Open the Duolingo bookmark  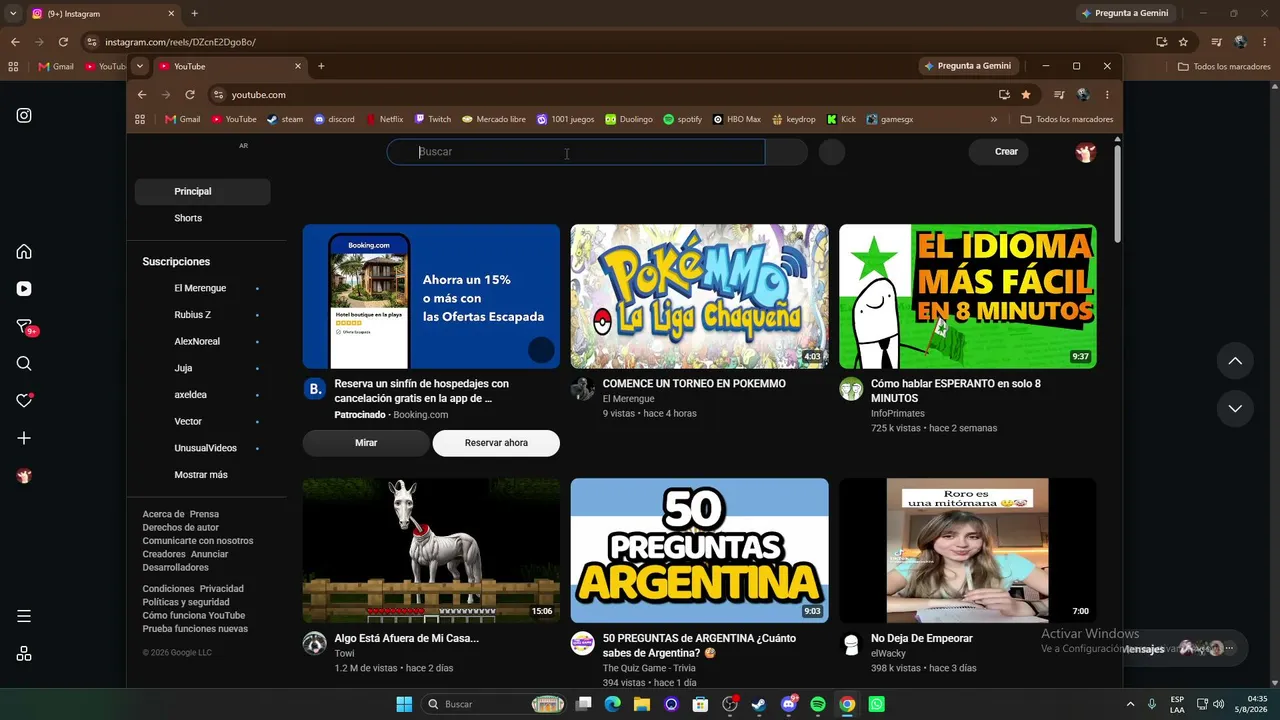tap(629, 119)
